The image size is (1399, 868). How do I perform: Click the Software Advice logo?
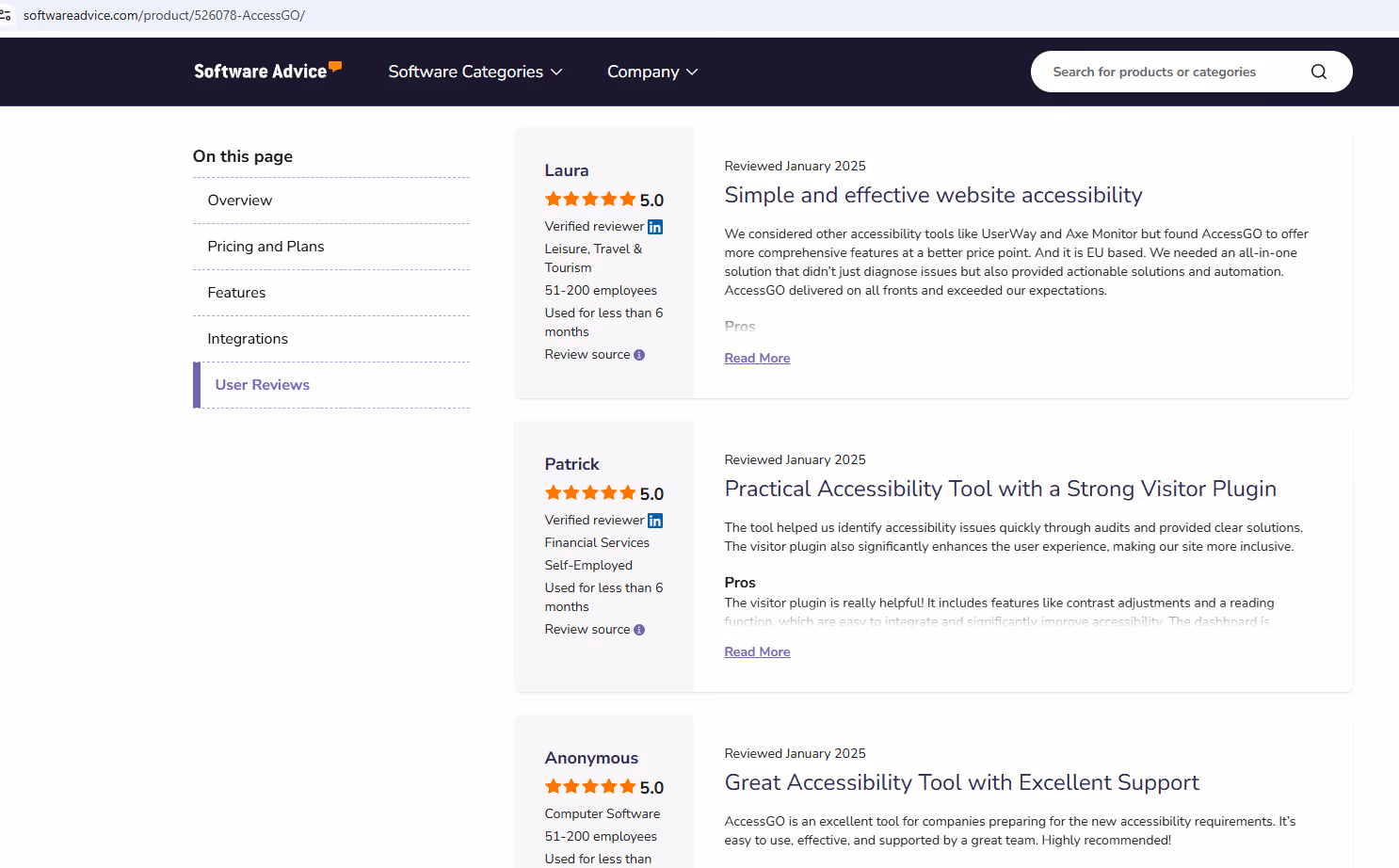[x=267, y=71]
